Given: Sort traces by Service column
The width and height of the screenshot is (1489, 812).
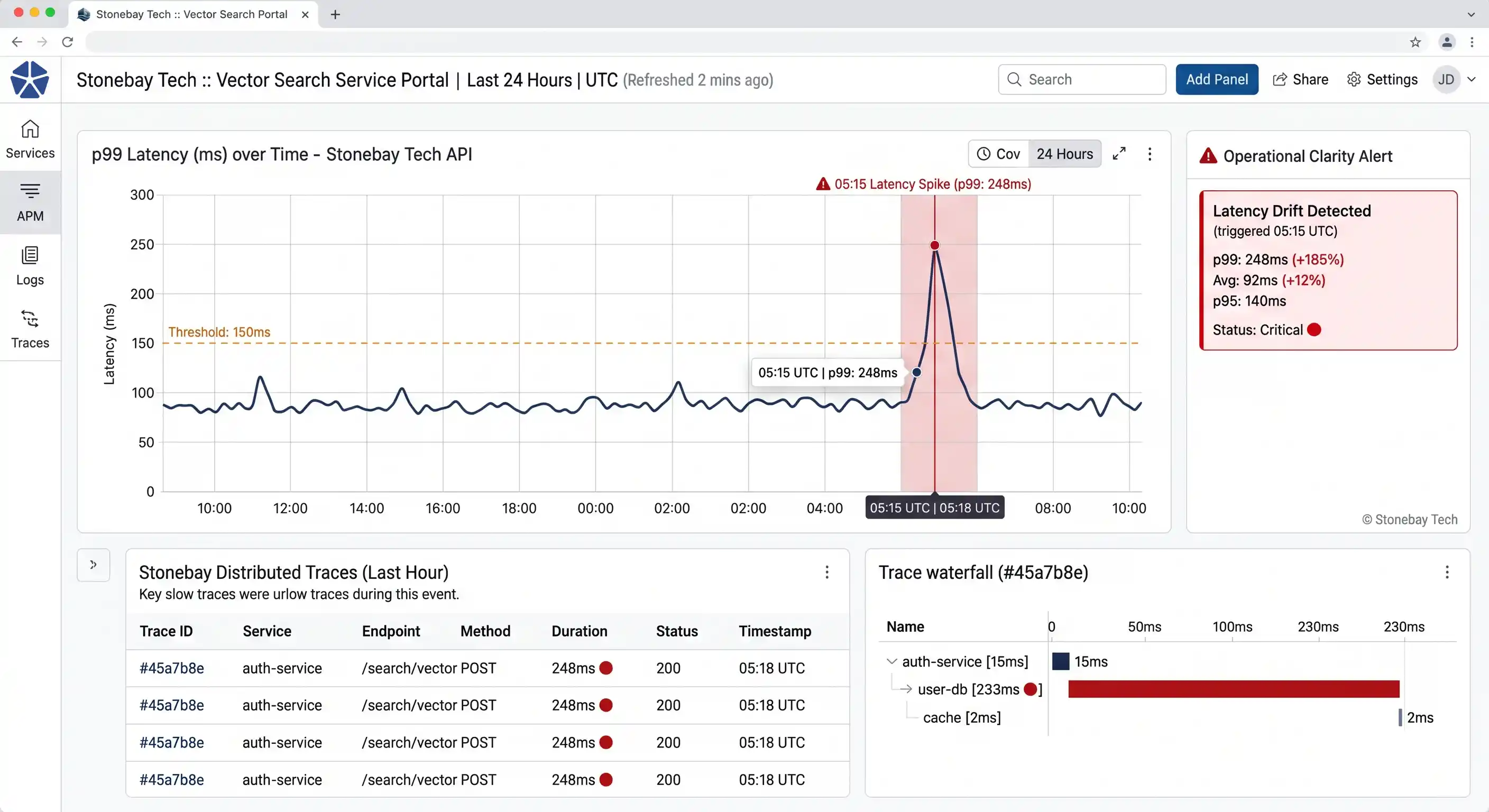Looking at the screenshot, I should [267, 631].
